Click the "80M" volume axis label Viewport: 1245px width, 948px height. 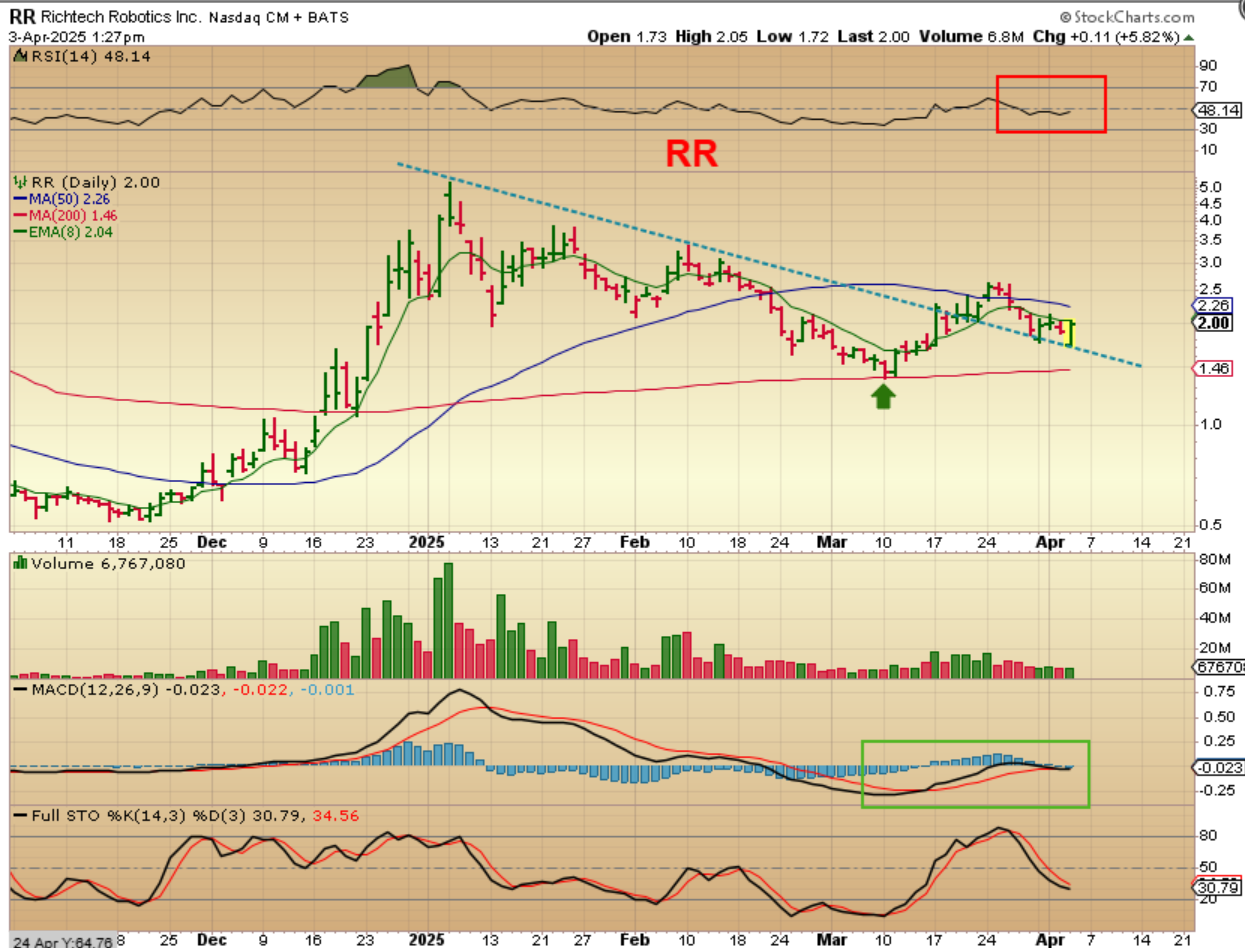[1215, 558]
